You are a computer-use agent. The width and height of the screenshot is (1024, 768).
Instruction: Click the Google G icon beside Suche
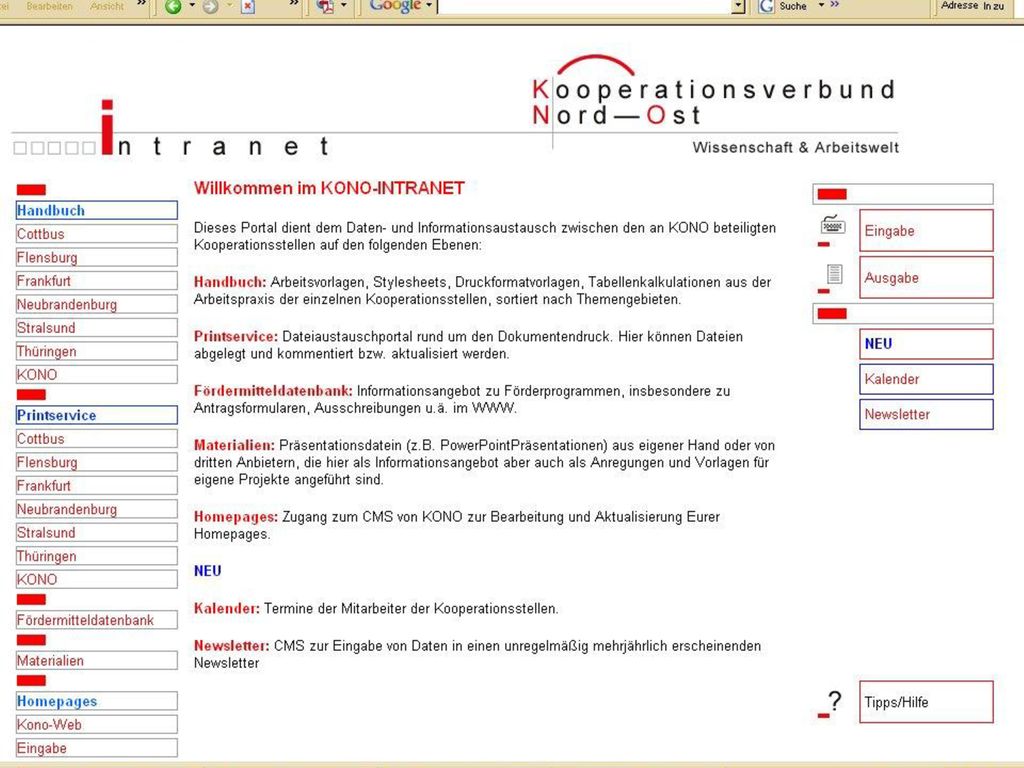(766, 7)
